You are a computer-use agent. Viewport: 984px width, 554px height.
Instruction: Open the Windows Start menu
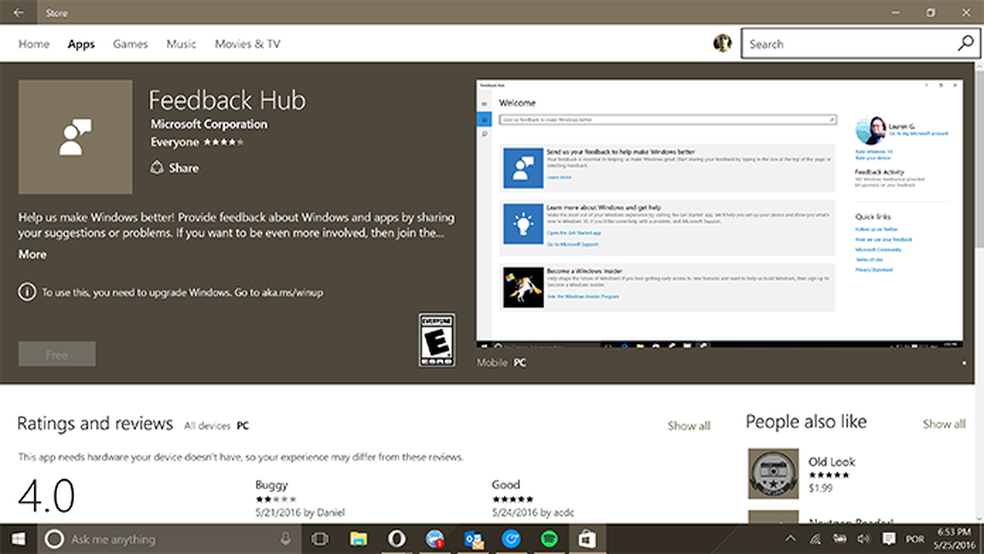(18, 539)
